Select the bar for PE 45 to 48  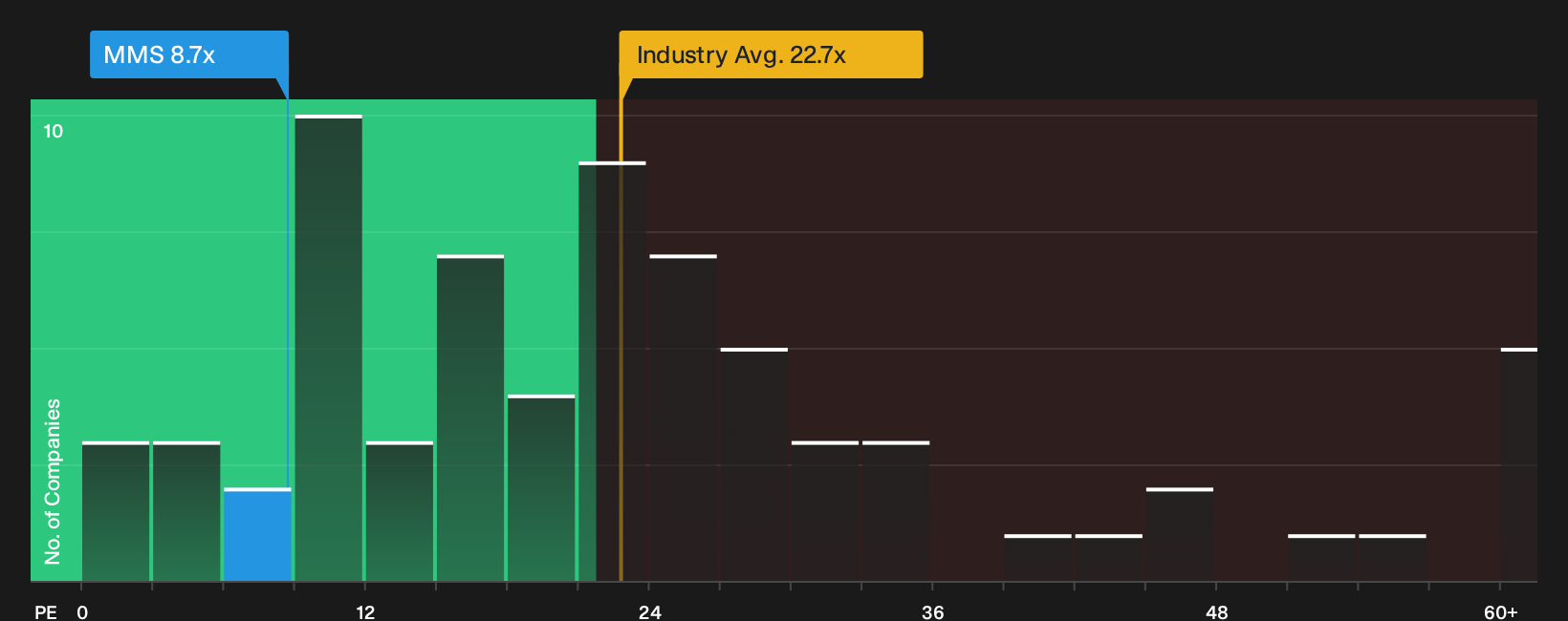click(1180, 535)
